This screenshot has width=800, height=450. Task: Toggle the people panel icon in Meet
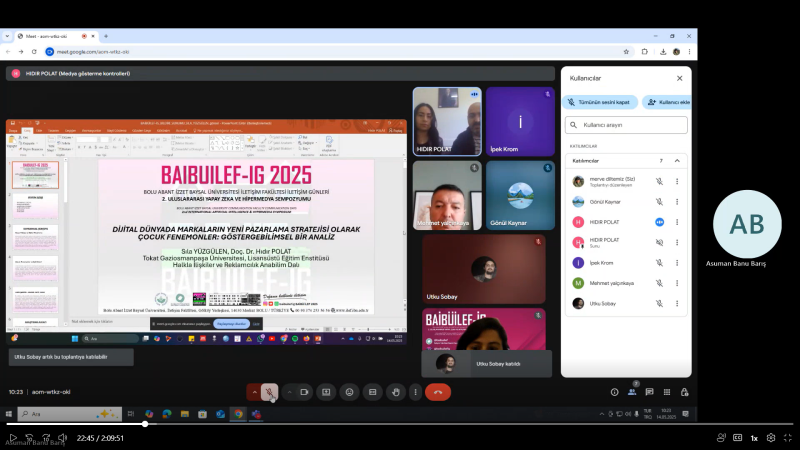[x=632, y=392]
